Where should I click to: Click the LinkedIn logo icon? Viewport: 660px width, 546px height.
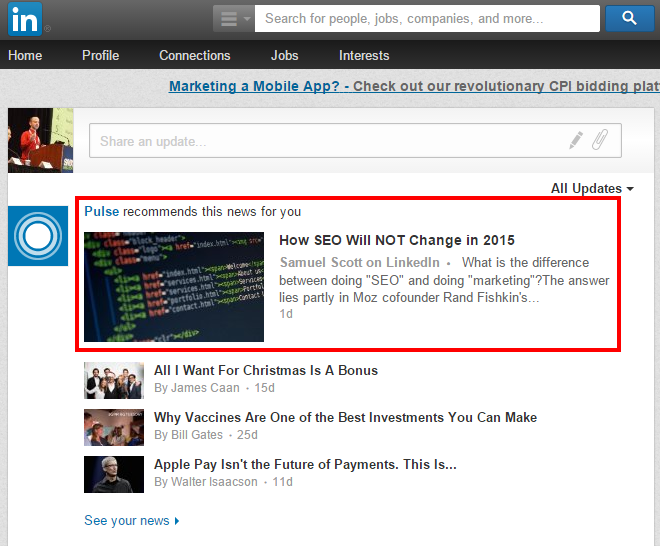pos(25,19)
